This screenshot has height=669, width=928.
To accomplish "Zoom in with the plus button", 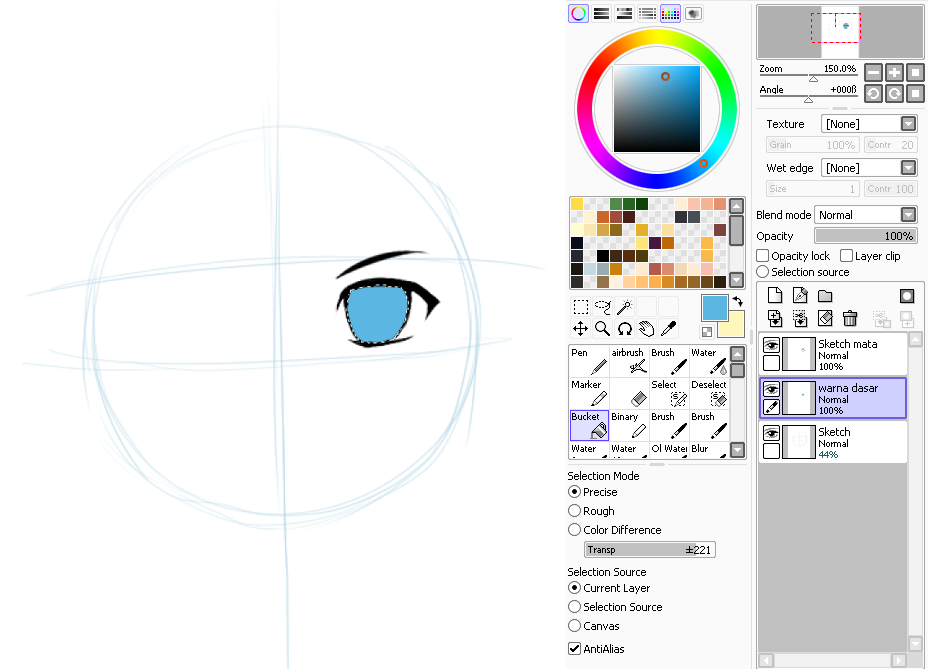I will tap(893, 72).
